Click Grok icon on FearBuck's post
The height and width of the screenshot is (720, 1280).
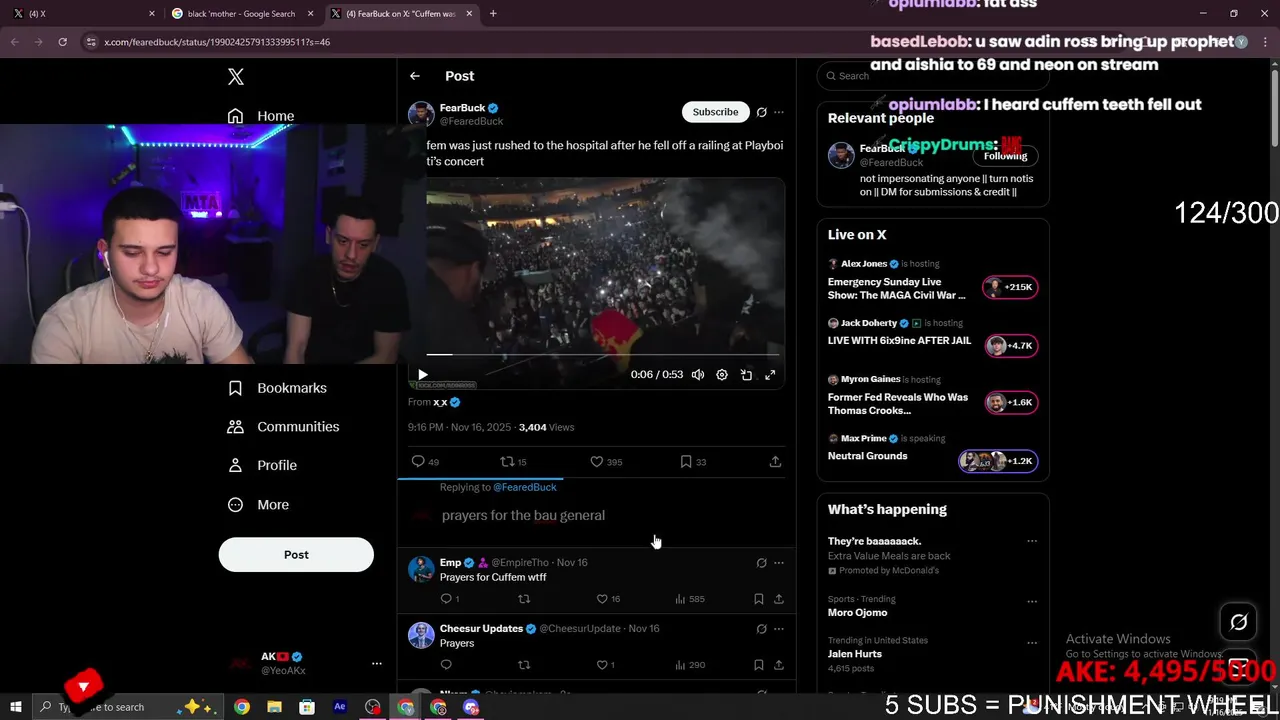click(x=761, y=112)
